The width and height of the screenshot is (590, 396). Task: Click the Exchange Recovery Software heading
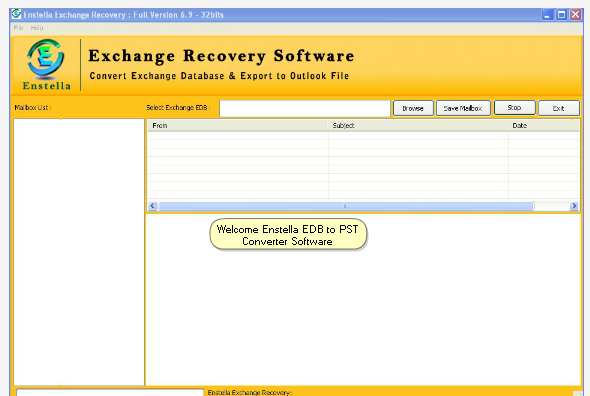(221, 56)
